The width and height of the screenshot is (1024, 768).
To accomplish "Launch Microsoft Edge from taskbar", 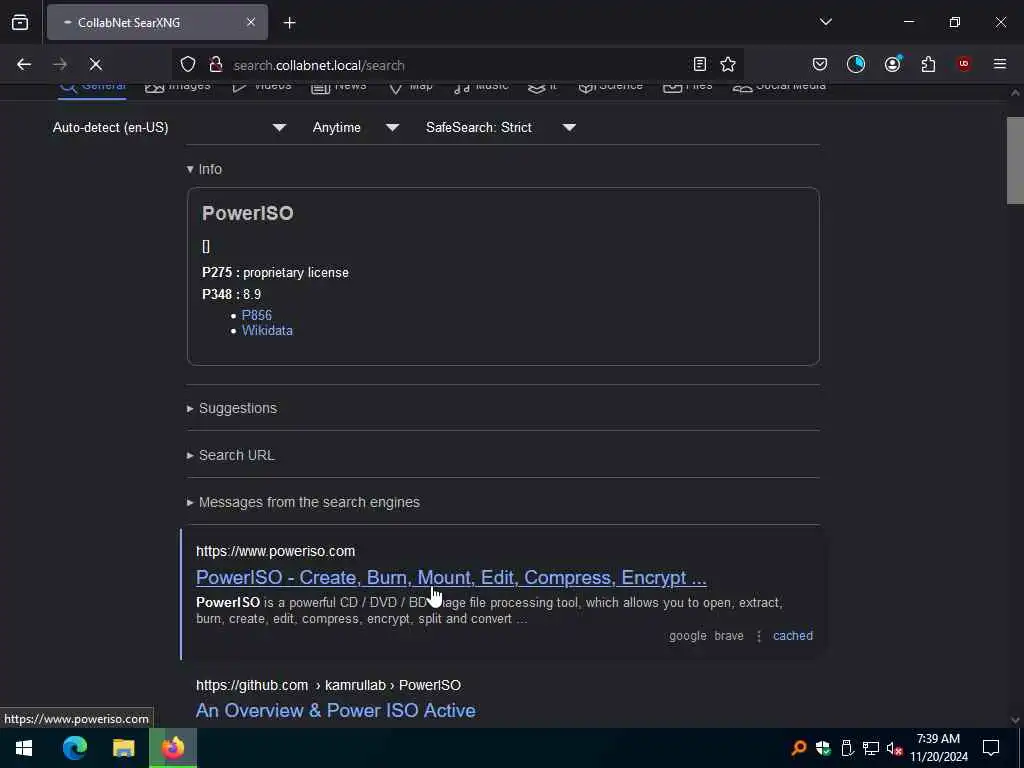I will point(74,748).
